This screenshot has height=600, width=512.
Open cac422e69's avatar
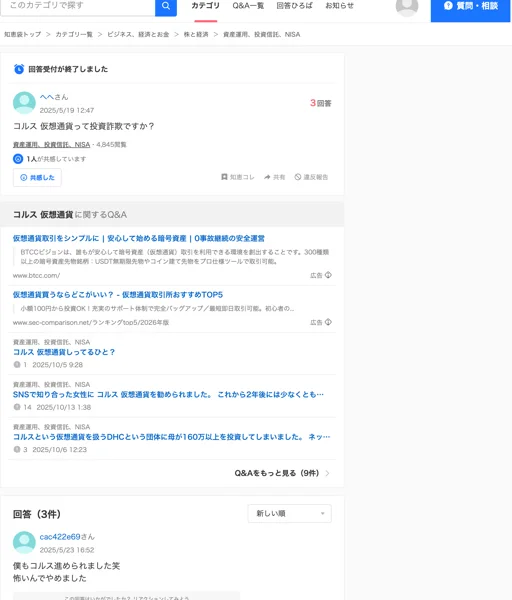[x=24, y=542]
